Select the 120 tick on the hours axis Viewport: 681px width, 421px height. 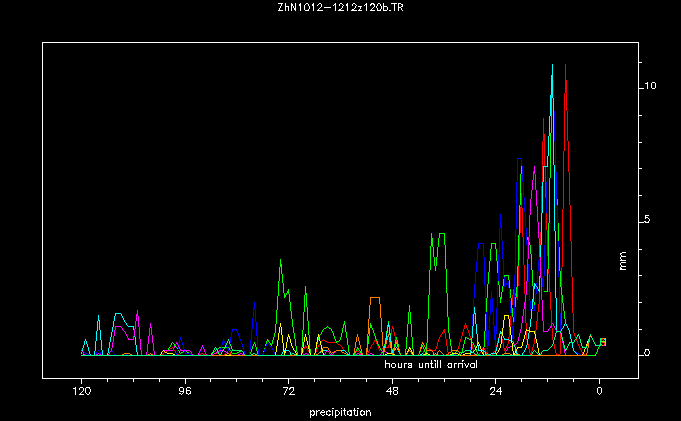(x=81, y=394)
